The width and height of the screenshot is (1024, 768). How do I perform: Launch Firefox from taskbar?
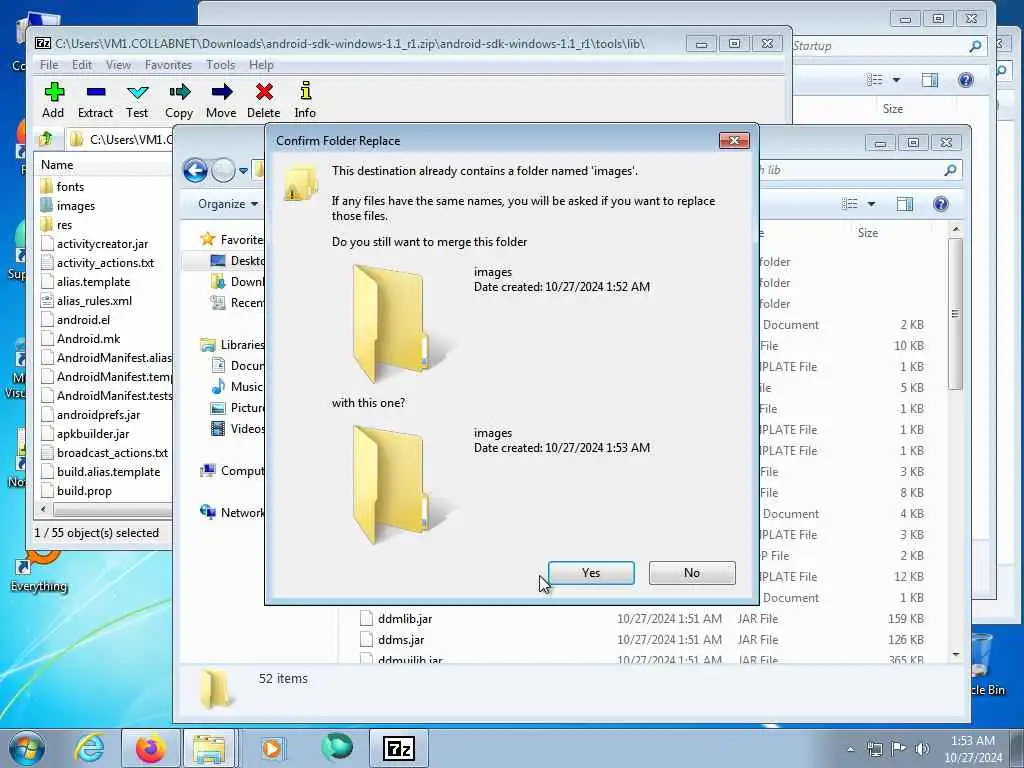point(151,748)
